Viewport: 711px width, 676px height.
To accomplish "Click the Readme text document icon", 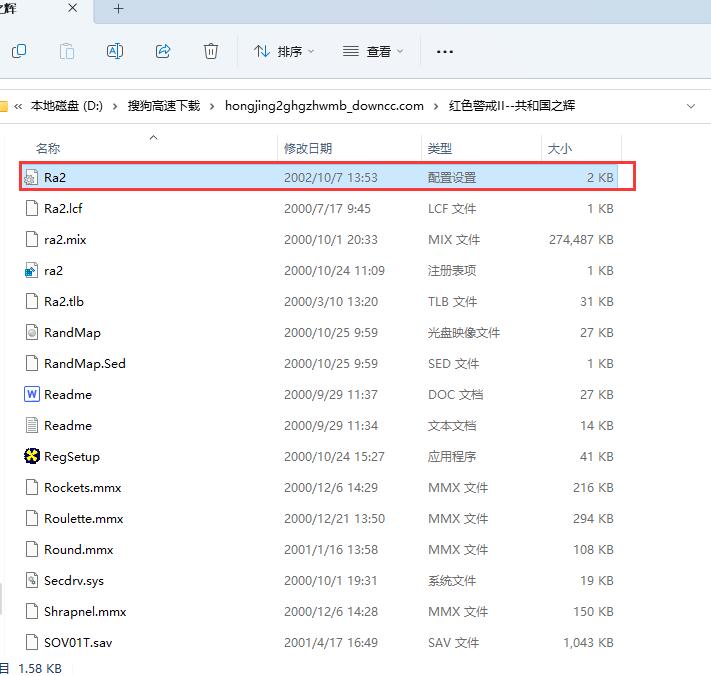I will point(32,425).
